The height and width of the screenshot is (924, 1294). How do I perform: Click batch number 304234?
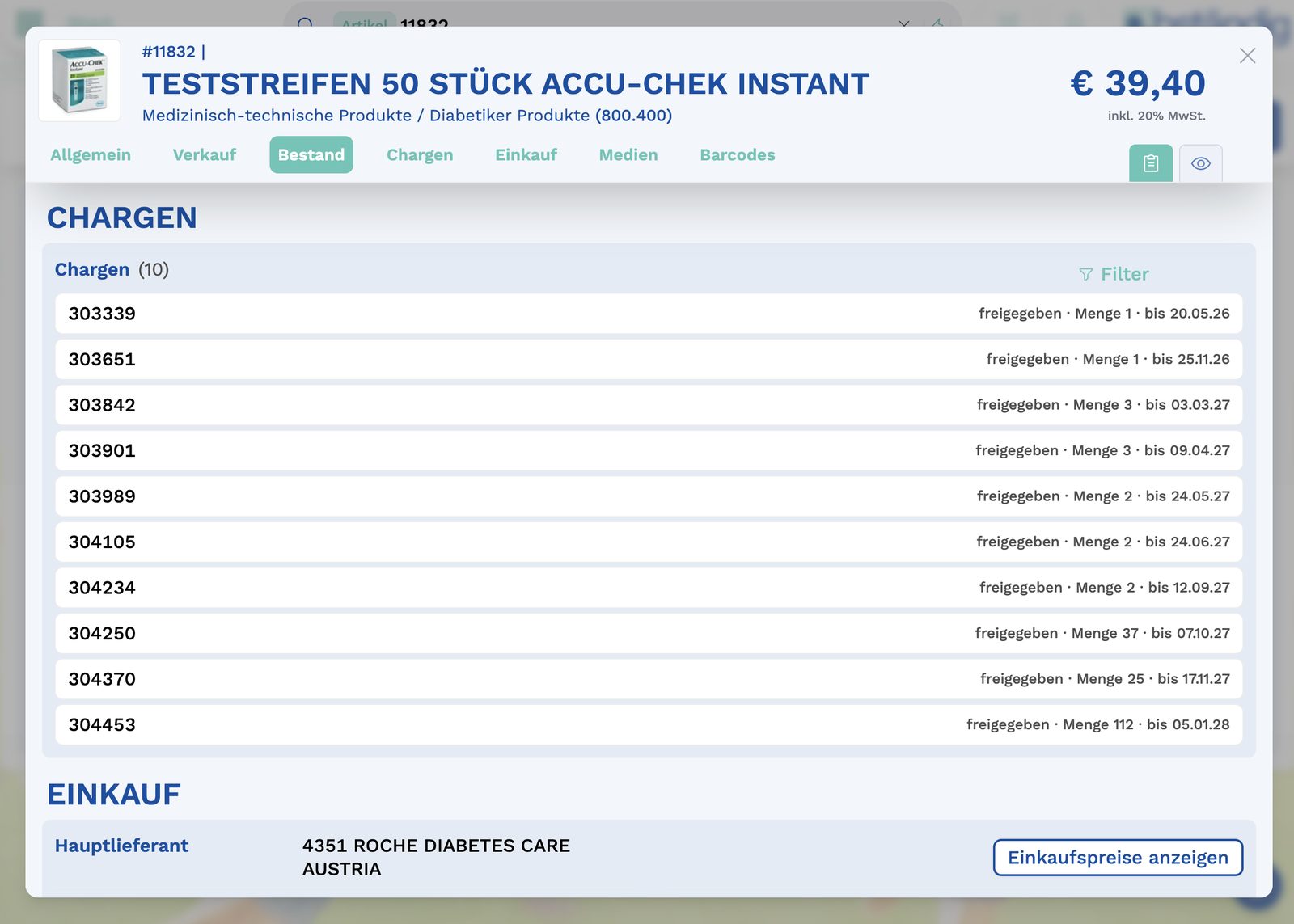tap(102, 588)
